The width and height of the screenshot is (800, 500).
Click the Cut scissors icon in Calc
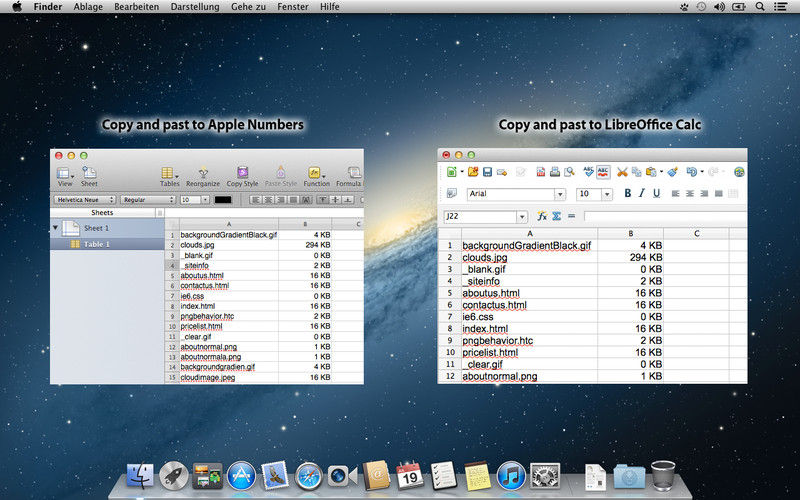[x=622, y=172]
